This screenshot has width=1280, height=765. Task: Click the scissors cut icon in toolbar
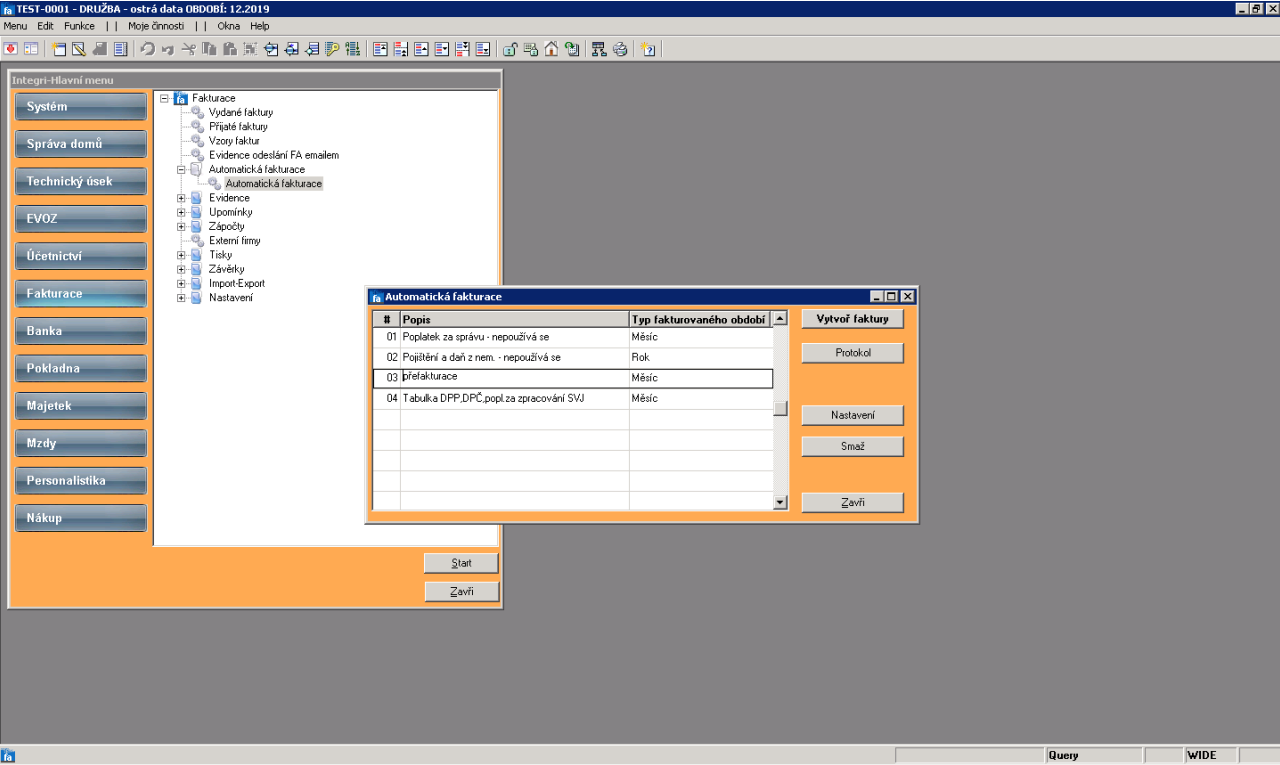pos(189,48)
